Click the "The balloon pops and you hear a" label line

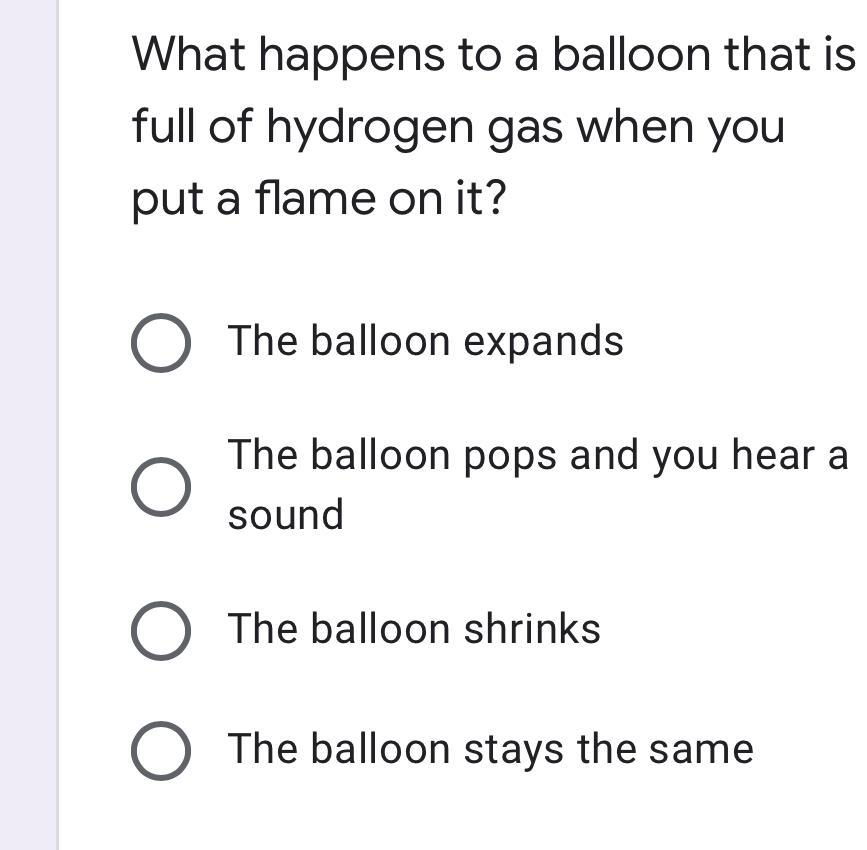(537, 456)
